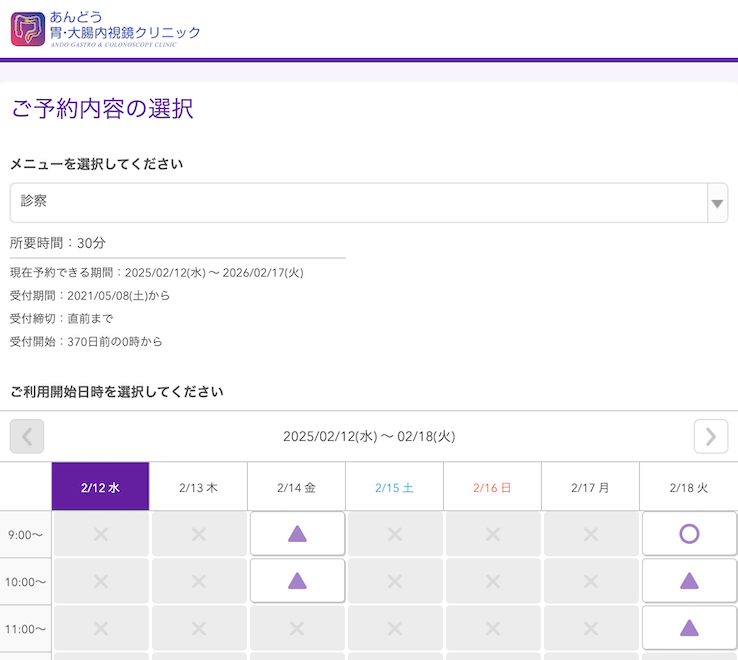Click unavailable X slot on 2/12 at 9:00
Image resolution: width=738 pixels, height=660 pixels.
click(x=100, y=534)
